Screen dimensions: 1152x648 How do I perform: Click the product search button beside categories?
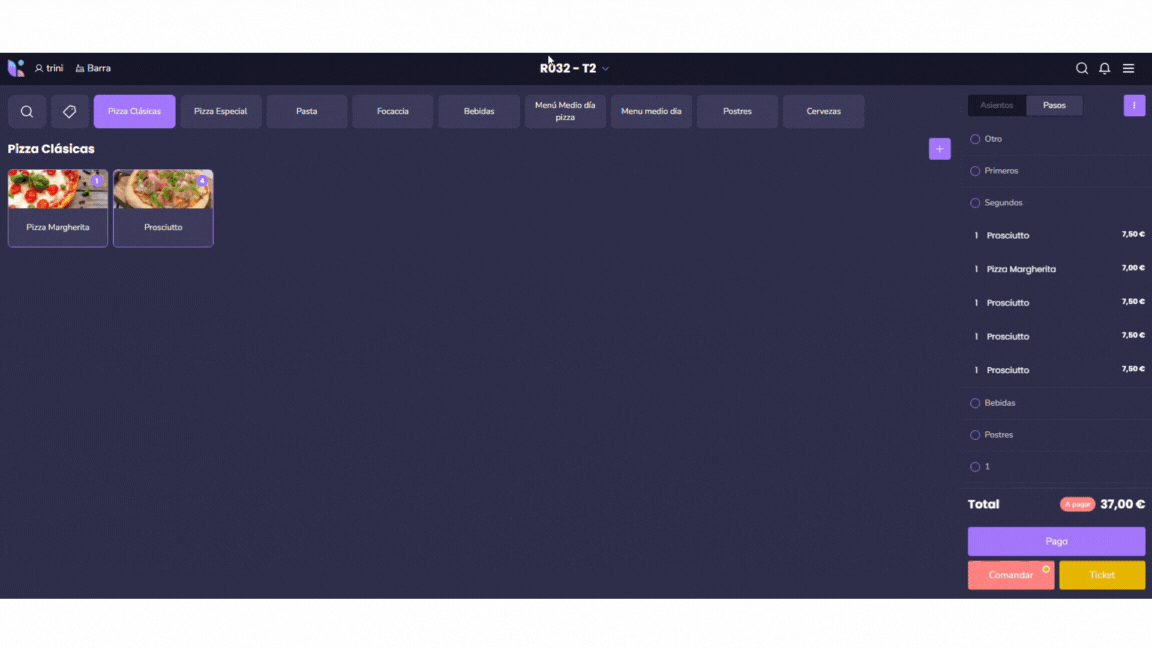(x=27, y=112)
